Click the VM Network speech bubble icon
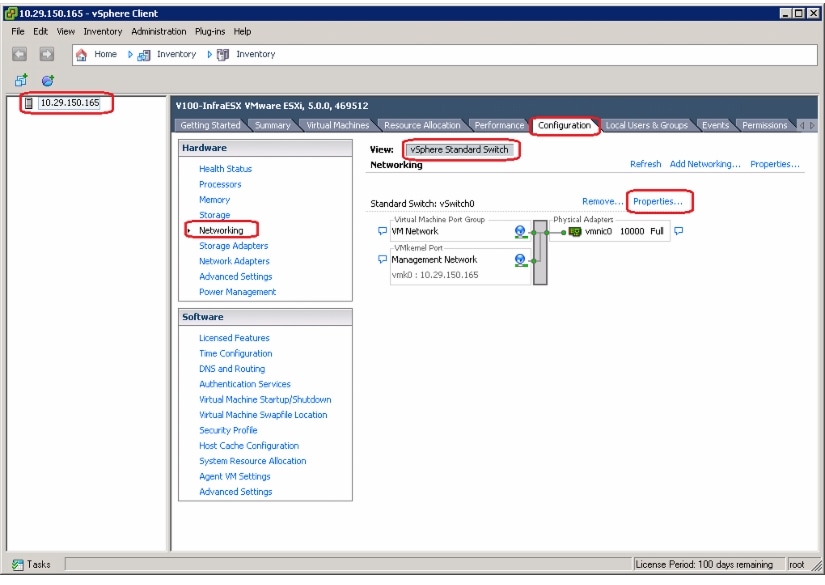 tap(383, 231)
